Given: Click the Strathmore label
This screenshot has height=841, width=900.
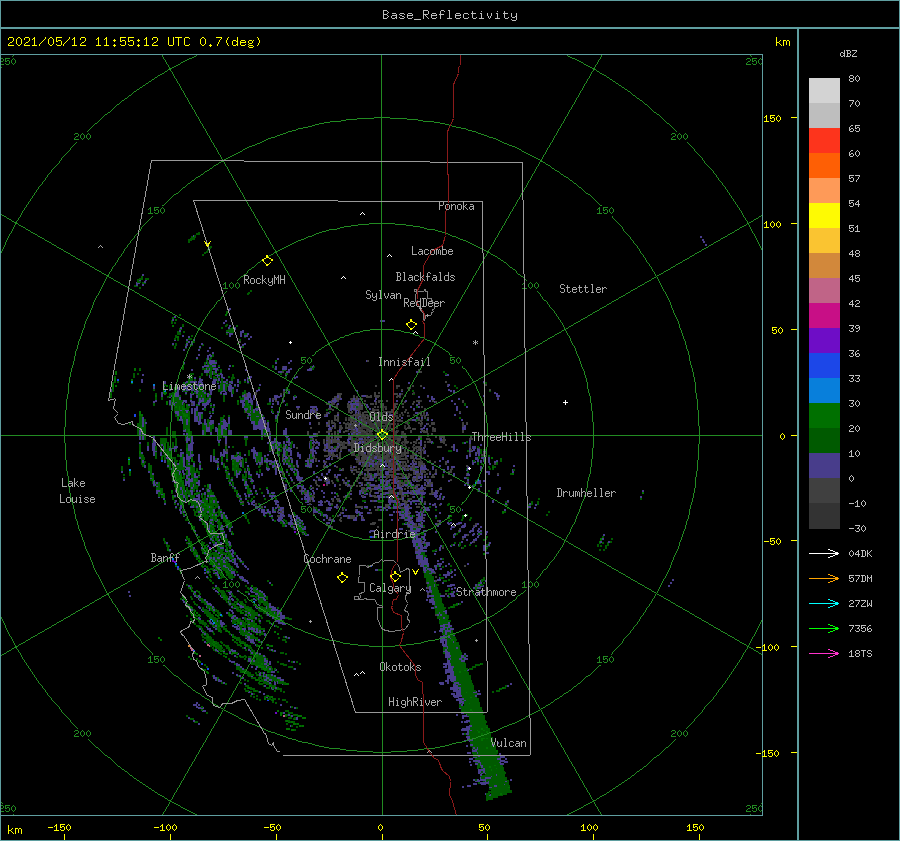Looking at the screenshot, I should coord(486,592).
